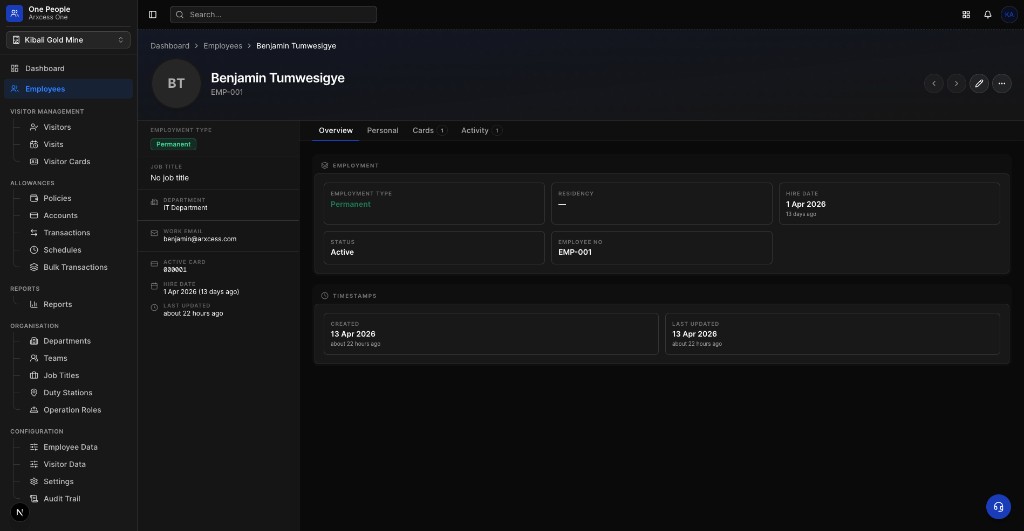Click the Dashboard breadcrumb link
The image size is (1024, 531).
click(169, 46)
